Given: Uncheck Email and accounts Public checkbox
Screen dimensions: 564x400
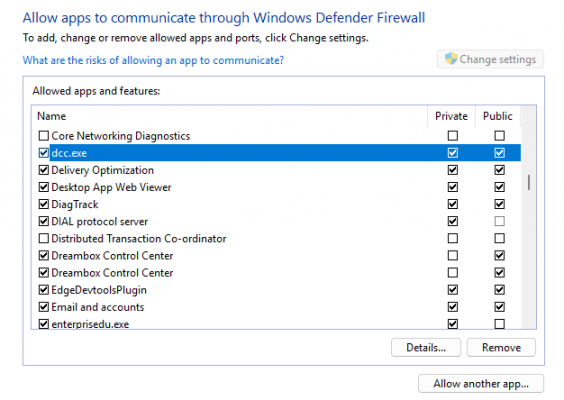Looking at the screenshot, I should pyautogui.click(x=499, y=307).
